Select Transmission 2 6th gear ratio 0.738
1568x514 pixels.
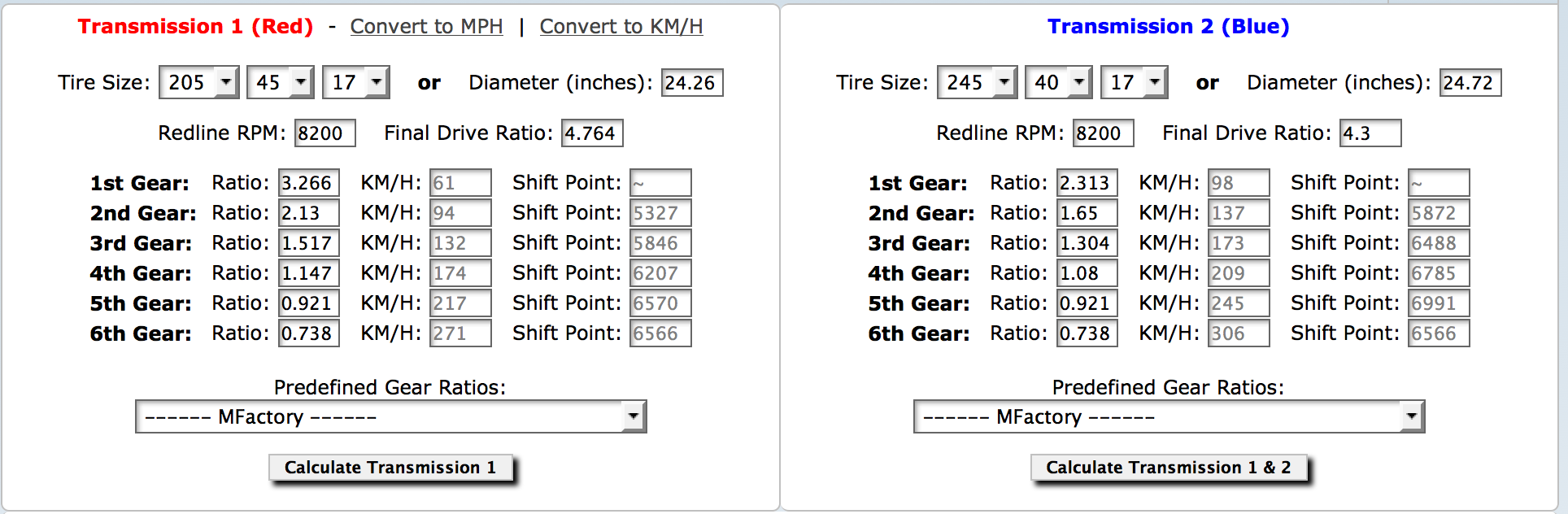[1087, 333]
